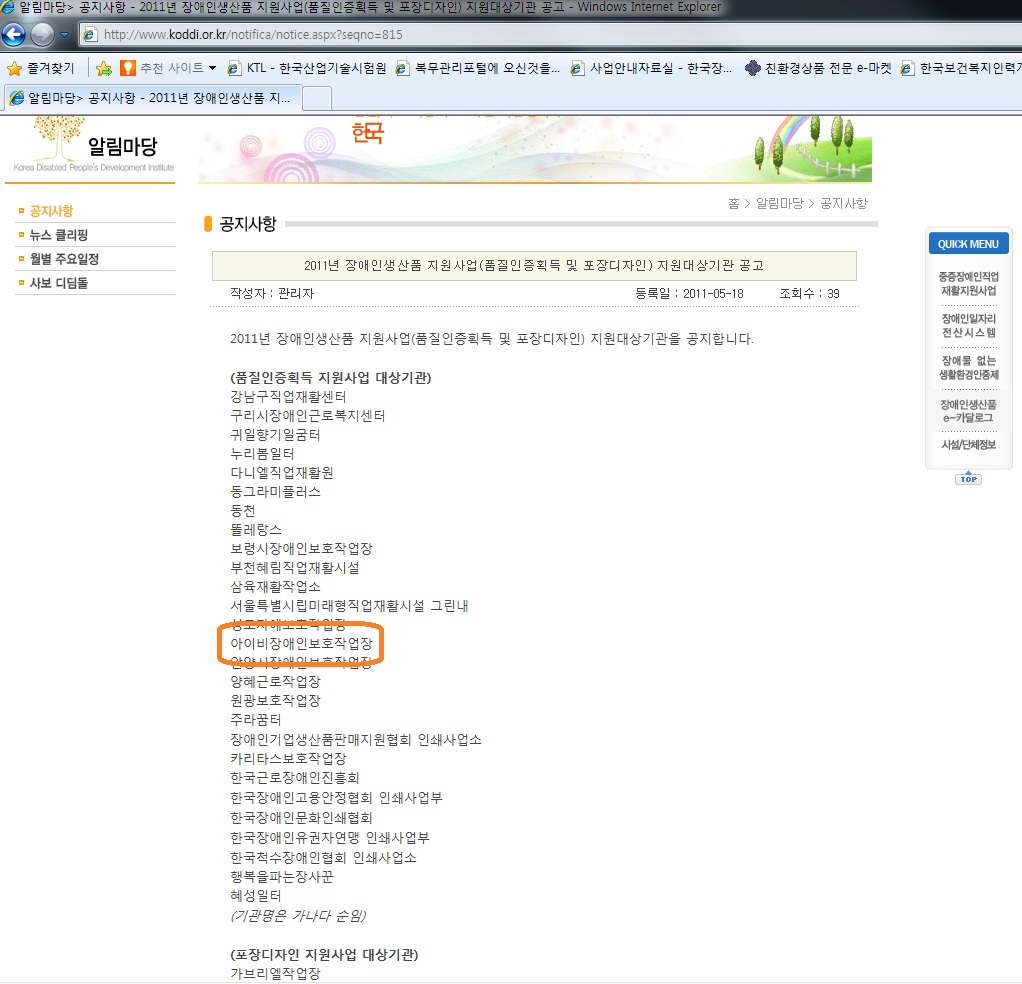Click the 삼육재활작업소 list entry

[275, 586]
